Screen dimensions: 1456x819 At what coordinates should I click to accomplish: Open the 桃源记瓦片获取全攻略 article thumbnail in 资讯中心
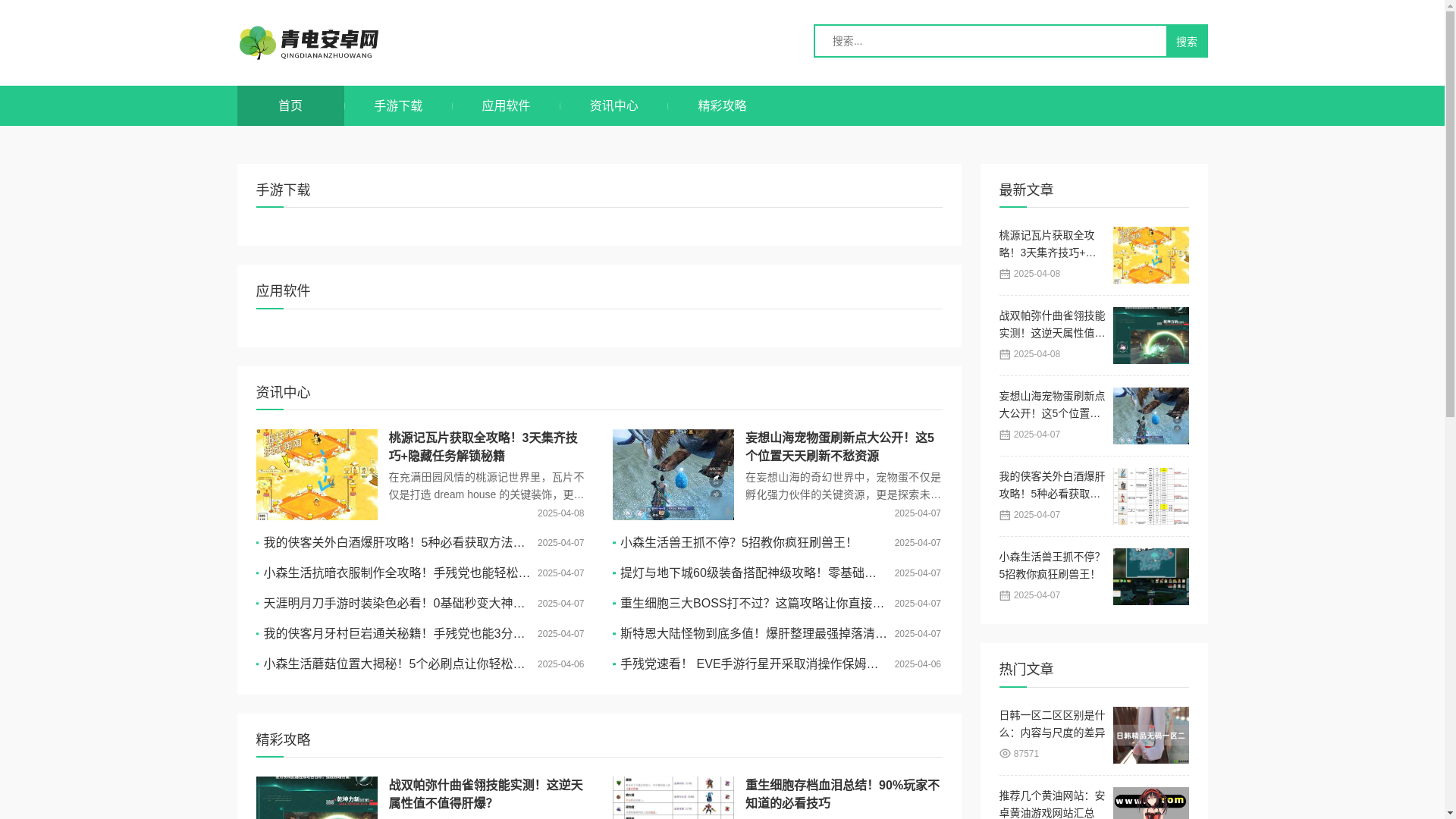(317, 475)
